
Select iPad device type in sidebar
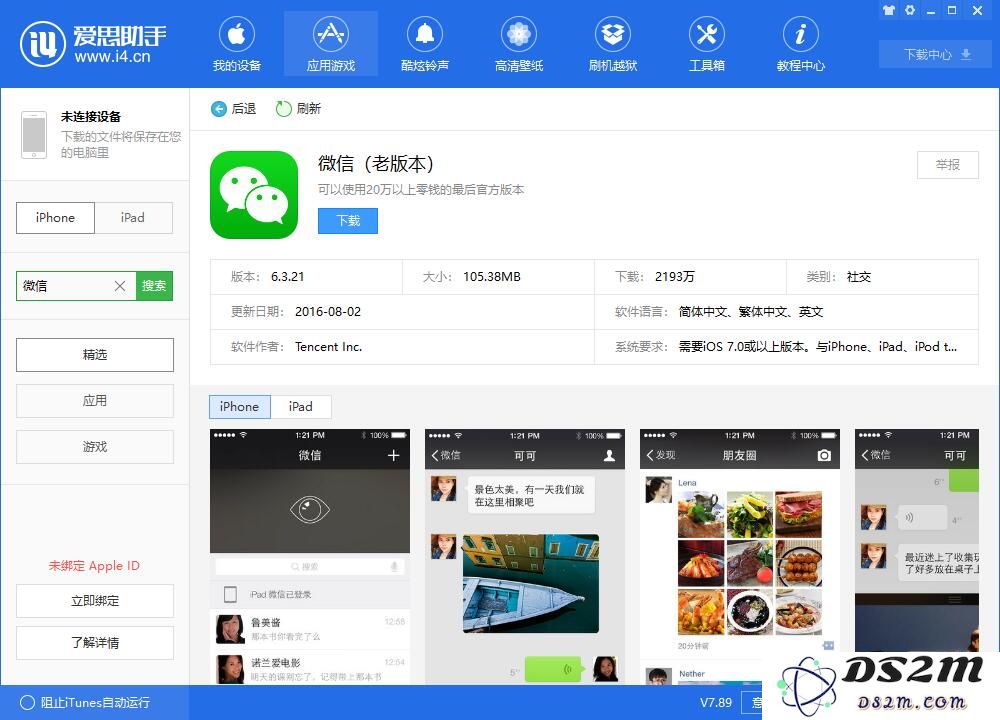point(133,217)
